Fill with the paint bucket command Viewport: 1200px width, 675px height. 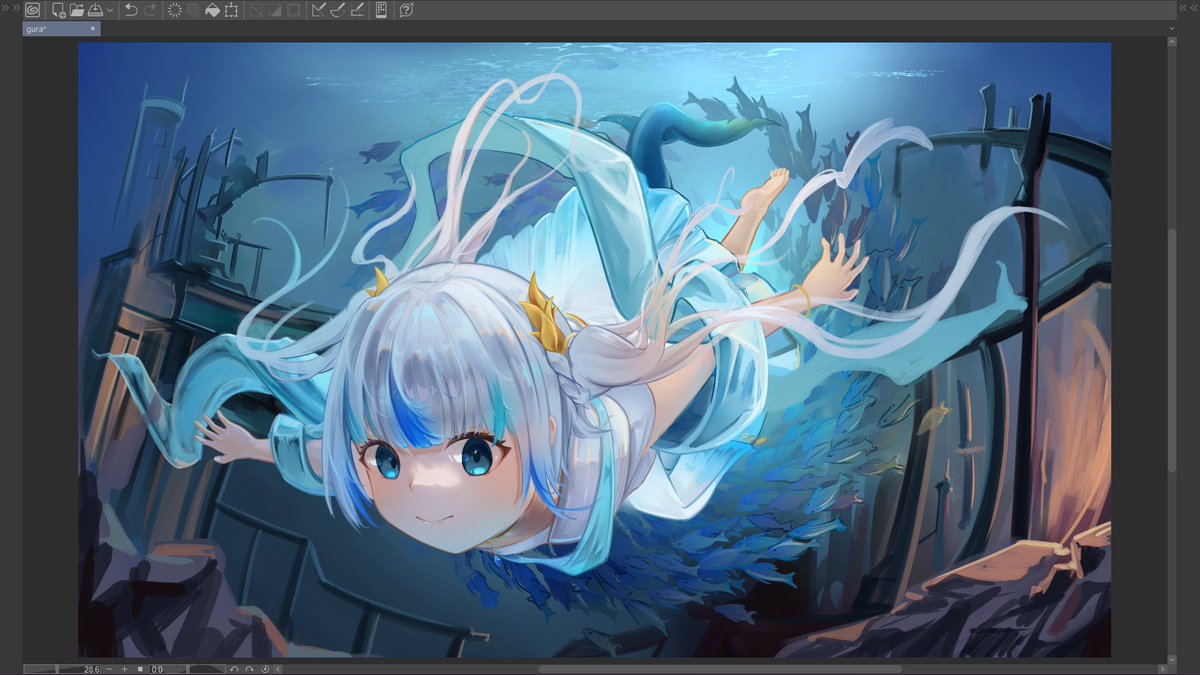[x=212, y=10]
